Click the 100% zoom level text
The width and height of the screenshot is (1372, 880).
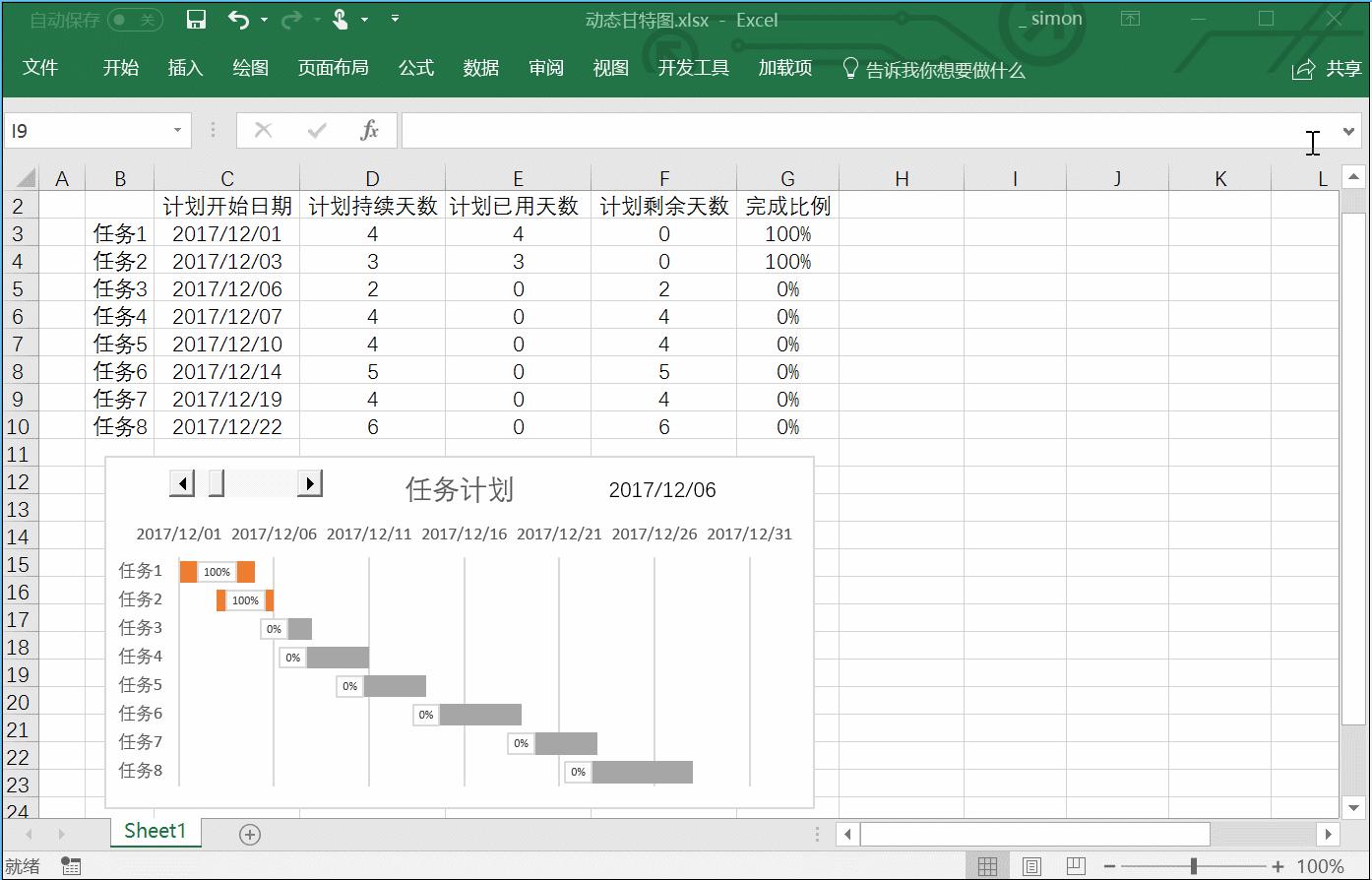1321,867
